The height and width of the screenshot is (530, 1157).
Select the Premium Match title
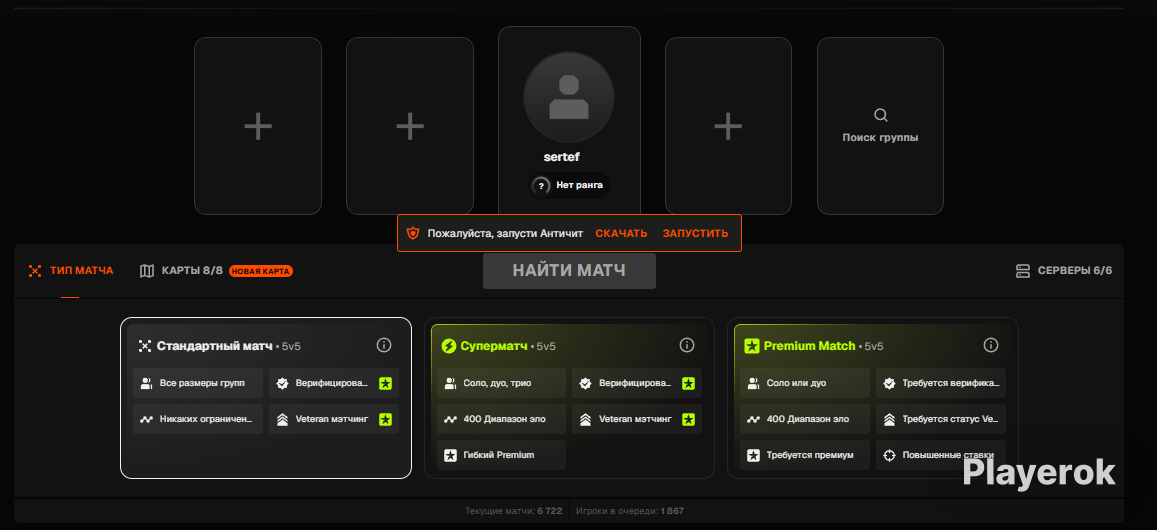click(x=809, y=345)
